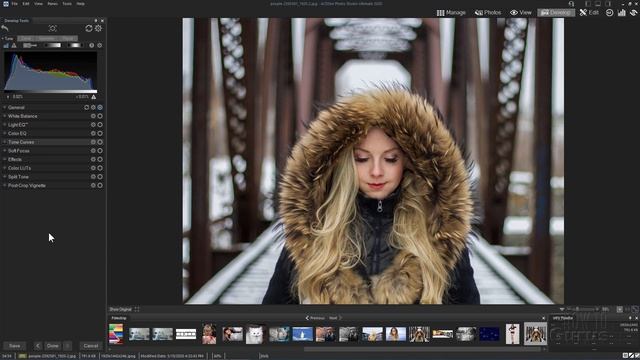Image resolution: width=640 pixels, height=360 pixels.
Task: Open the Effects gear settings
Action: click(93, 159)
